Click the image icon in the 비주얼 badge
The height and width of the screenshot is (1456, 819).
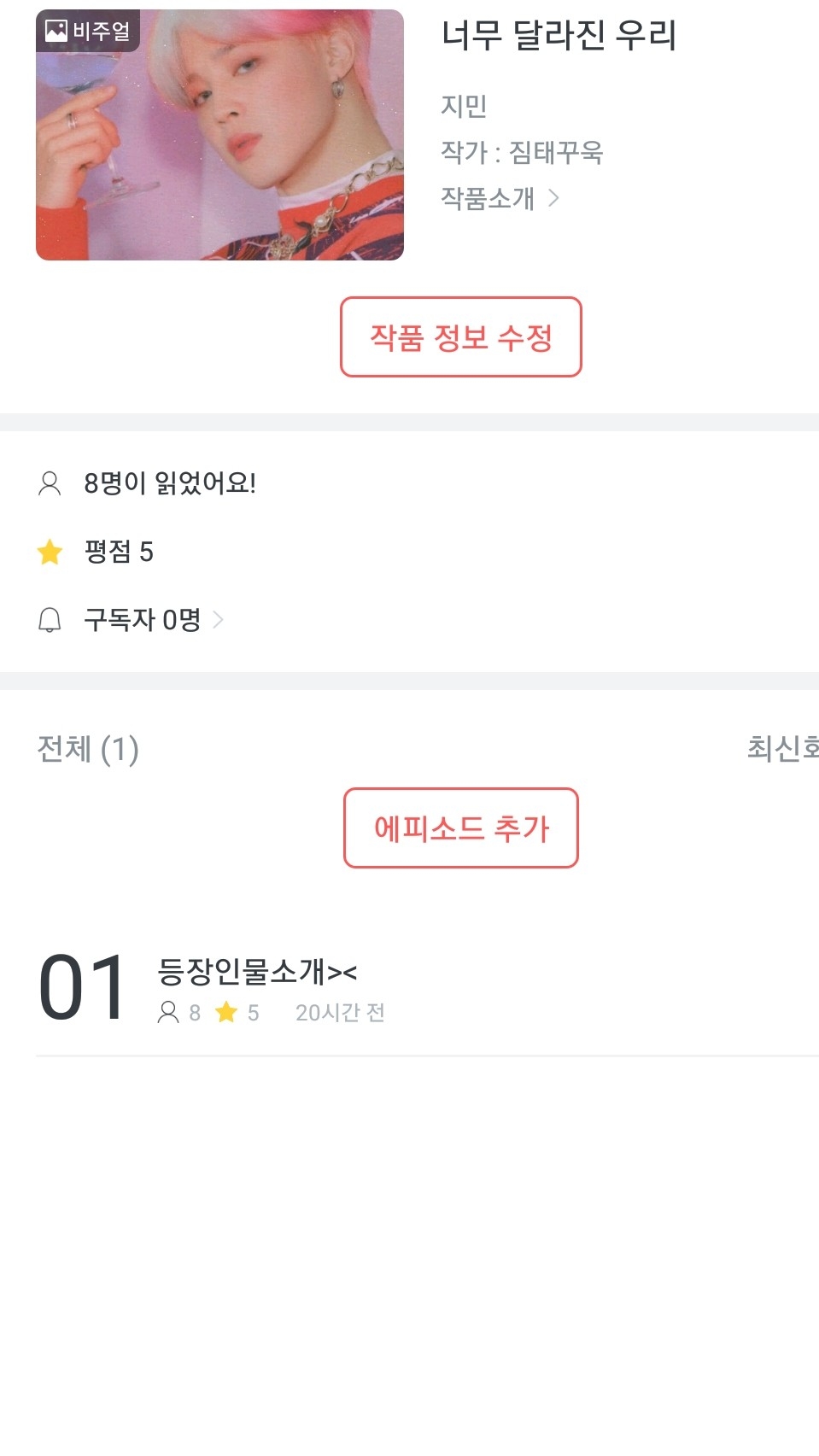tap(56, 32)
